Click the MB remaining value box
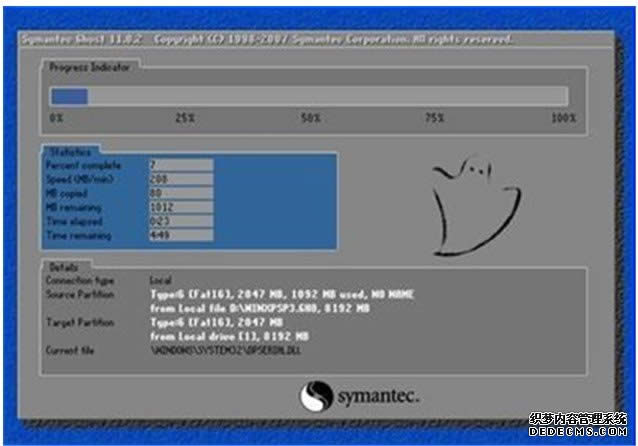The height and width of the screenshot is (446, 638). click(179, 207)
